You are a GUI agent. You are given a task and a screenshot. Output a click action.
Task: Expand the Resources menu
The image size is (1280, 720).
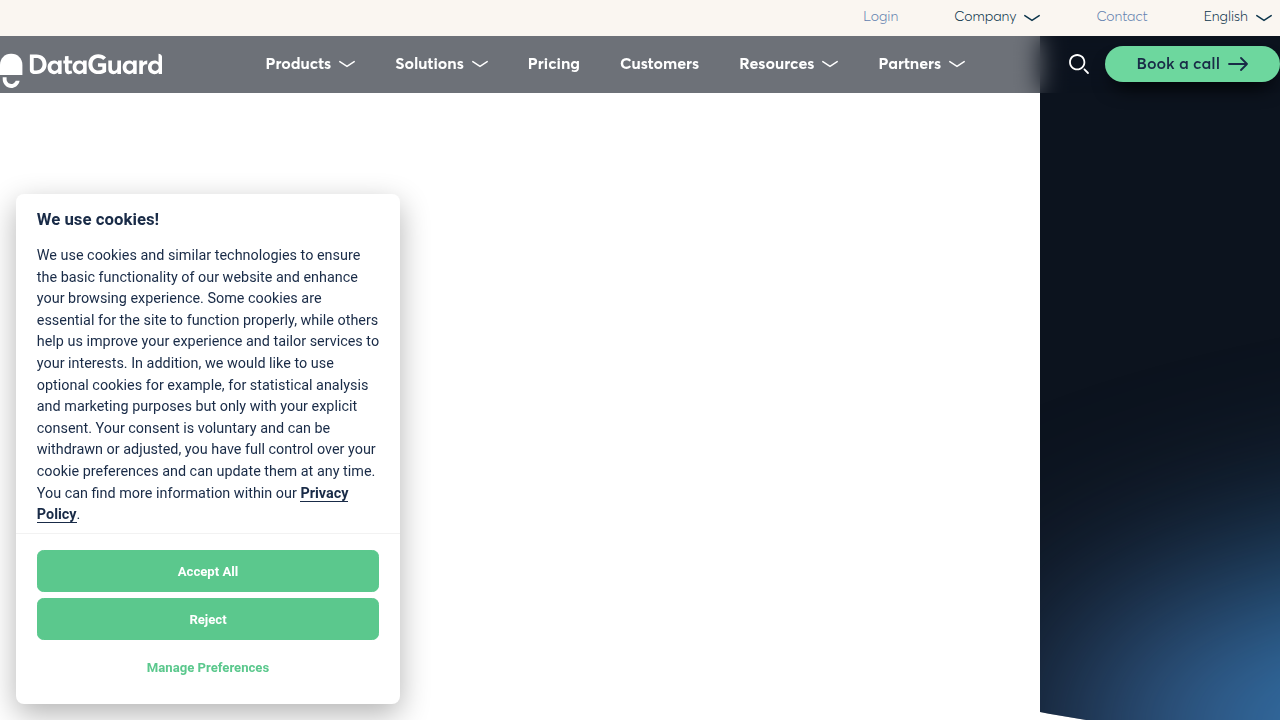(788, 64)
